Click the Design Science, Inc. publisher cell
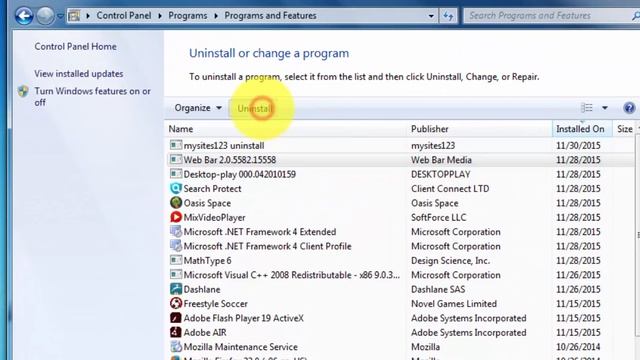The width and height of the screenshot is (640, 360). [450, 261]
